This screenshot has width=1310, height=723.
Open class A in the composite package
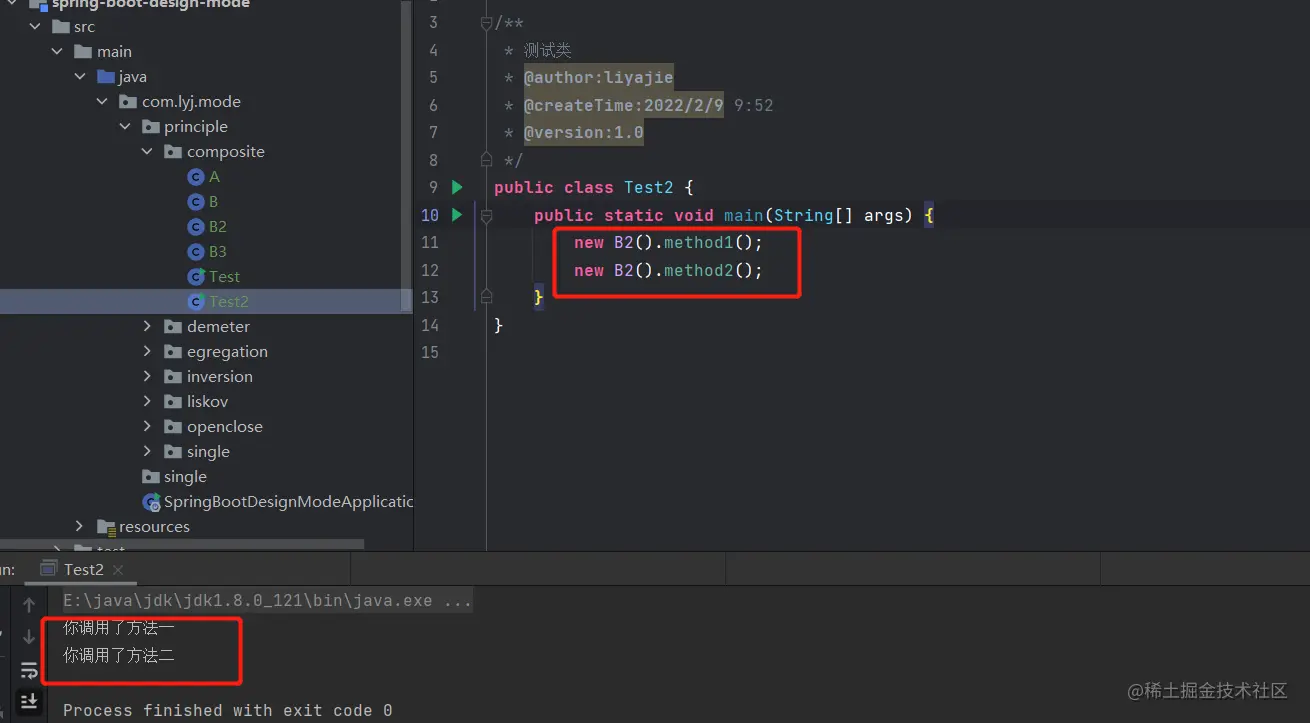tap(204, 177)
